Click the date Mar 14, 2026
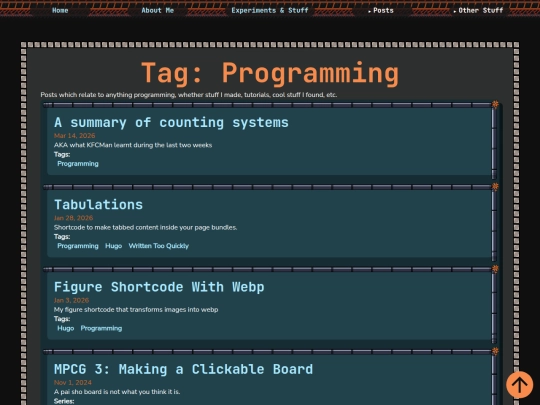 coord(74,136)
